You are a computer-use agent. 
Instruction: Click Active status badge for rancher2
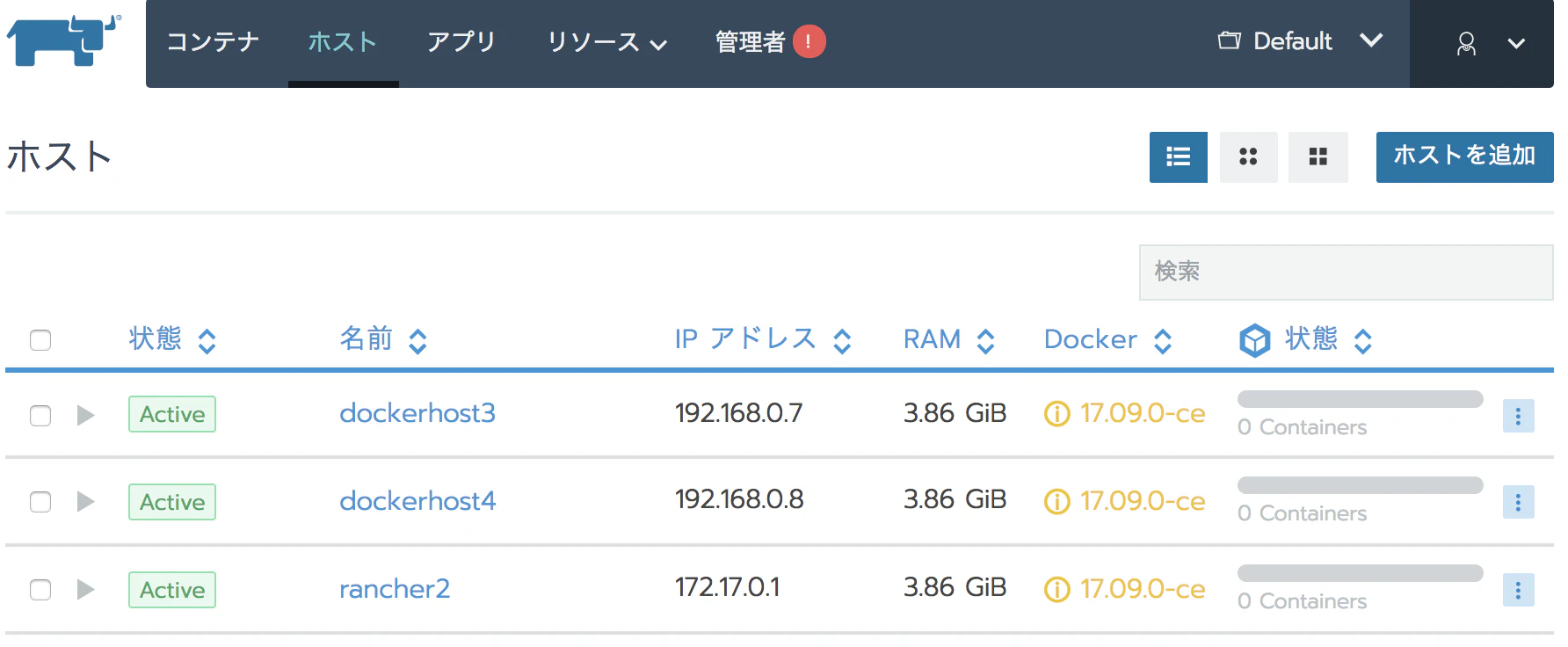tap(172, 590)
